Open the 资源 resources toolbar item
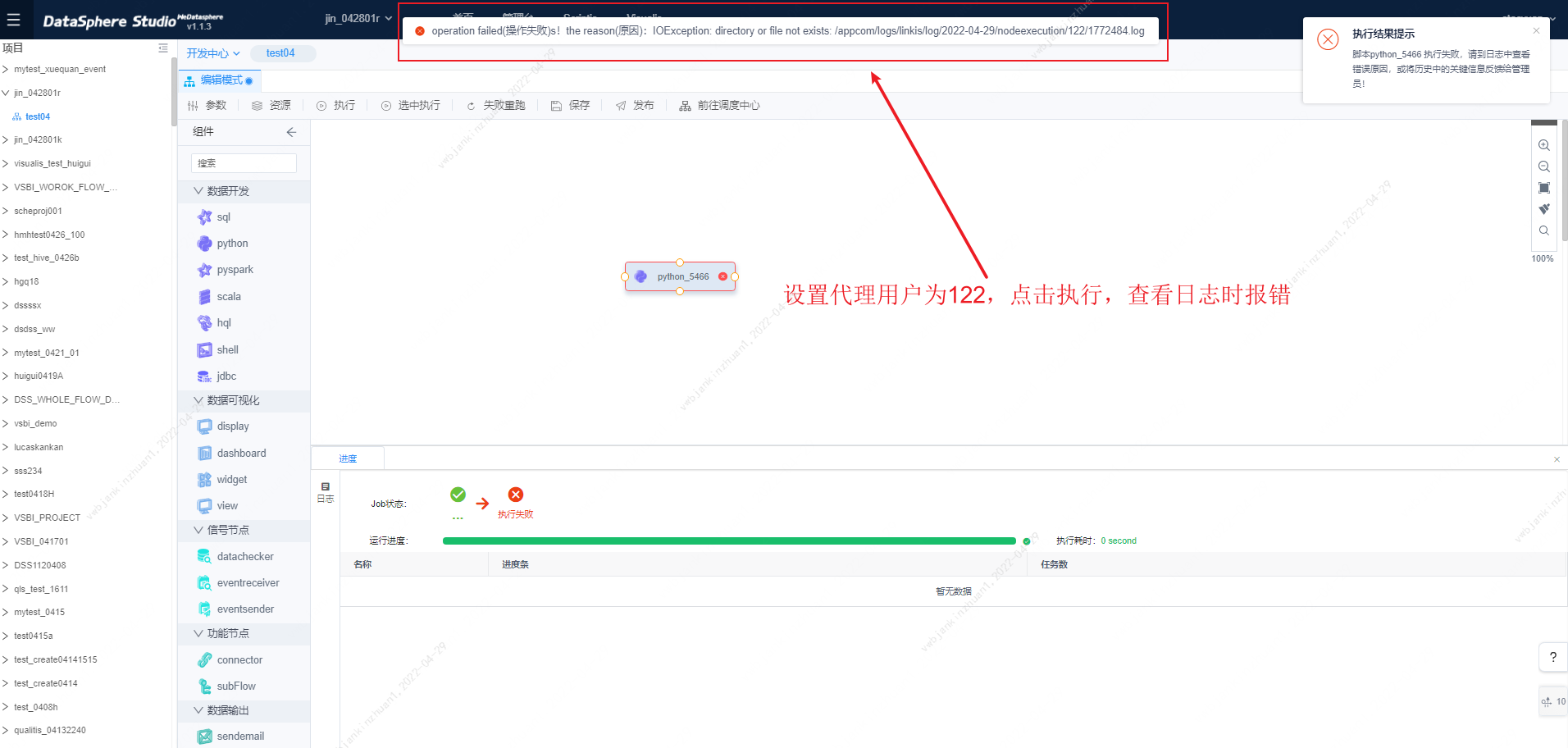 coord(271,106)
